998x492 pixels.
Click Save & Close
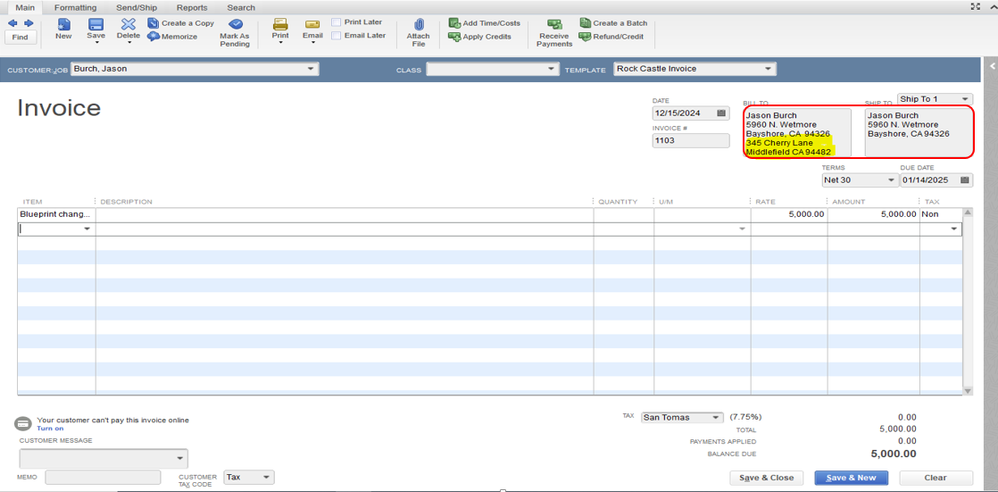pos(766,477)
